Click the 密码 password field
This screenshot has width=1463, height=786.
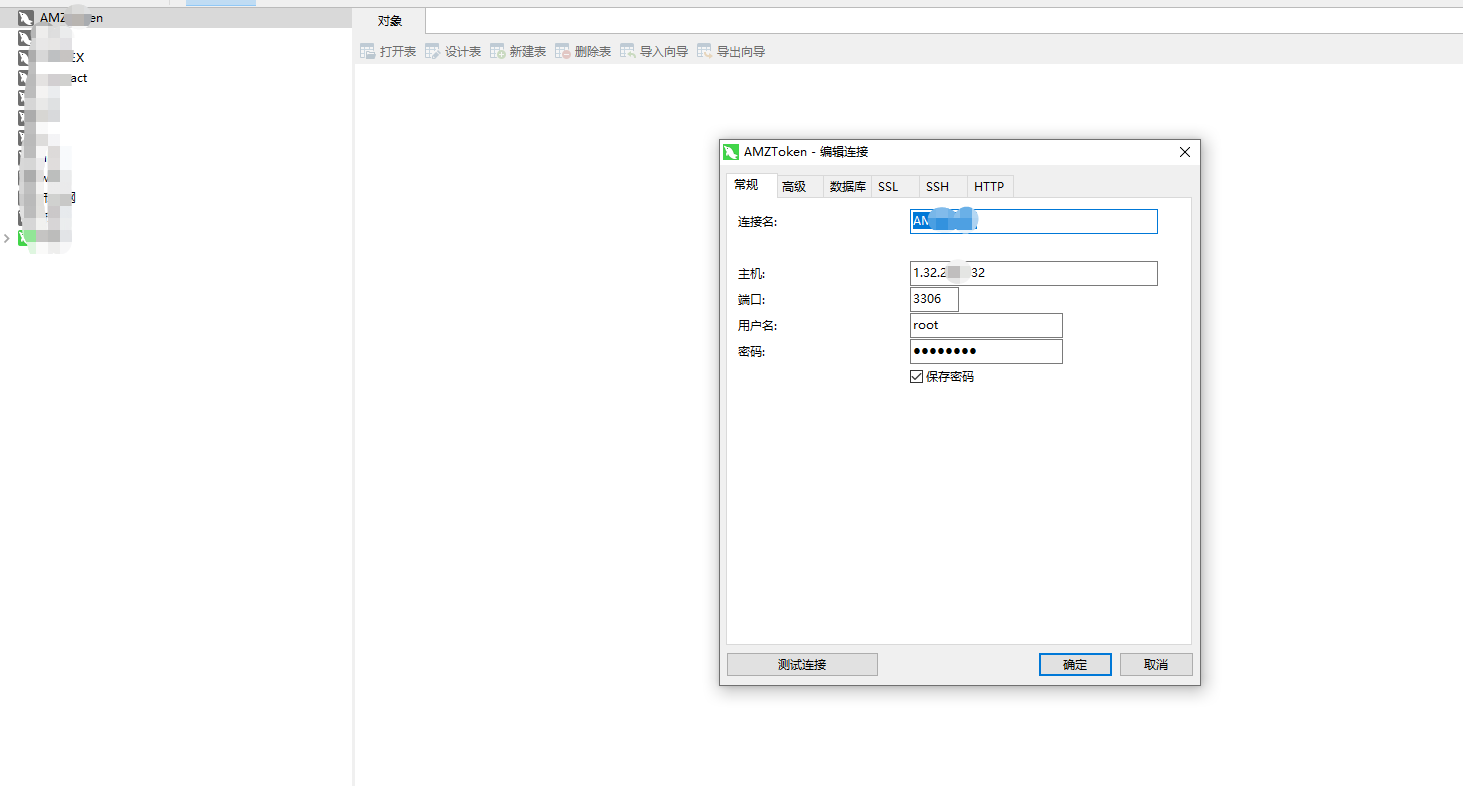tap(986, 351)
